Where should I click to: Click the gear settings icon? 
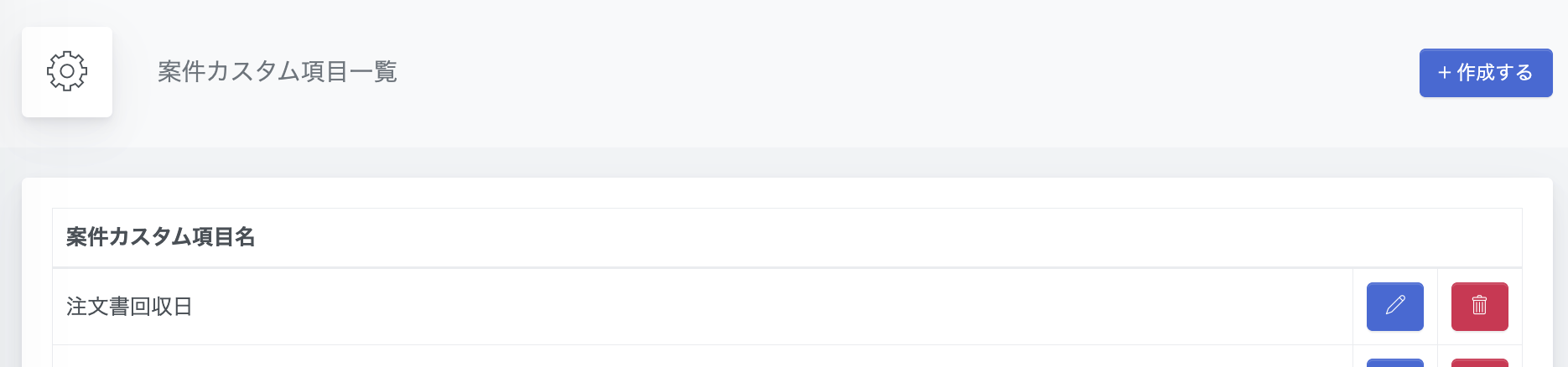[67, 72]
